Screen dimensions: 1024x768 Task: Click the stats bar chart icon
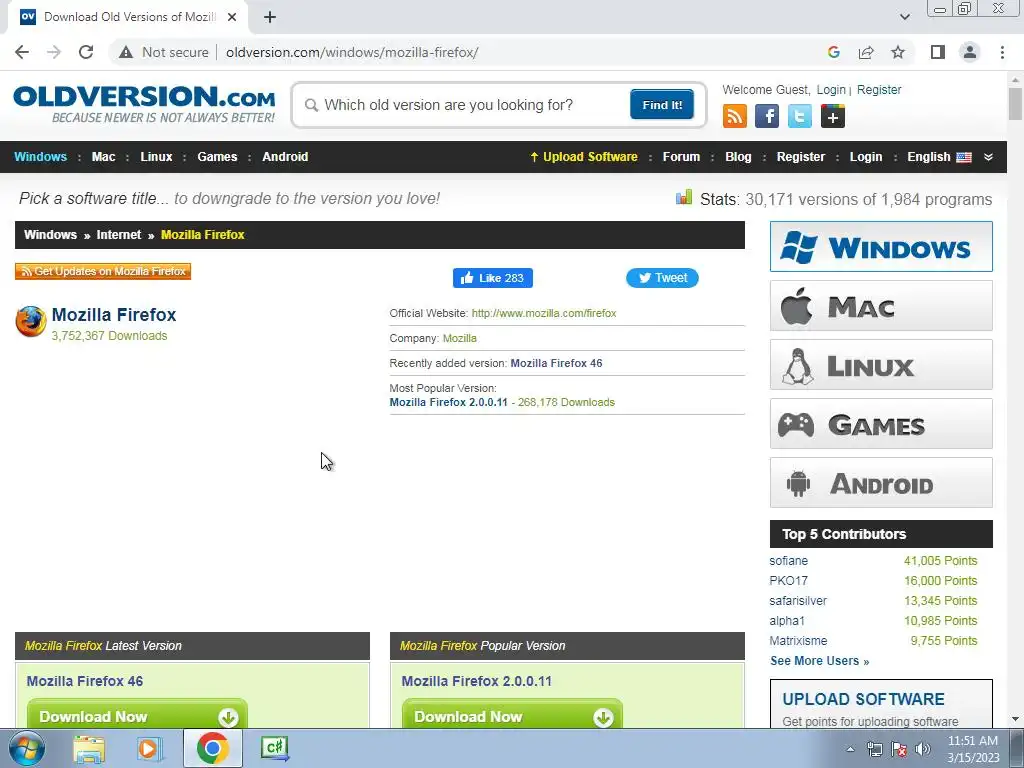click(x=684, y=197)
